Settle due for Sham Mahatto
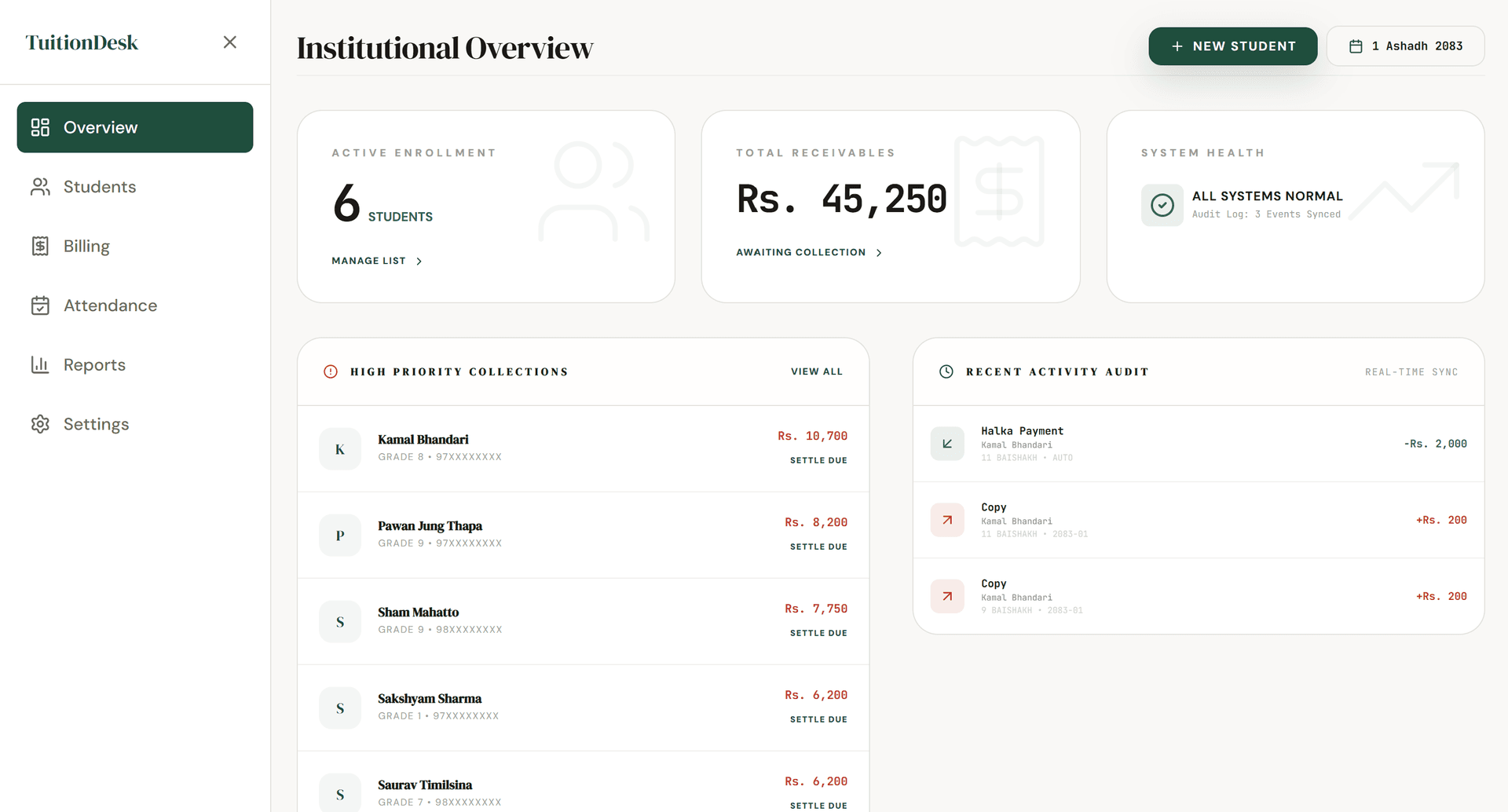Viewport: 1508px width, 812px height. click(x=818, y=633)
